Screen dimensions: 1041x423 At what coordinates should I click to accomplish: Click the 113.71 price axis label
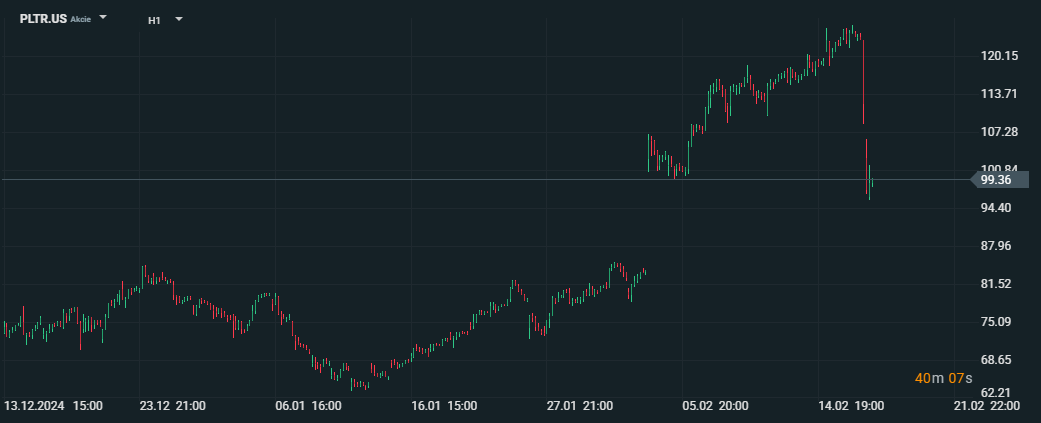999,94
